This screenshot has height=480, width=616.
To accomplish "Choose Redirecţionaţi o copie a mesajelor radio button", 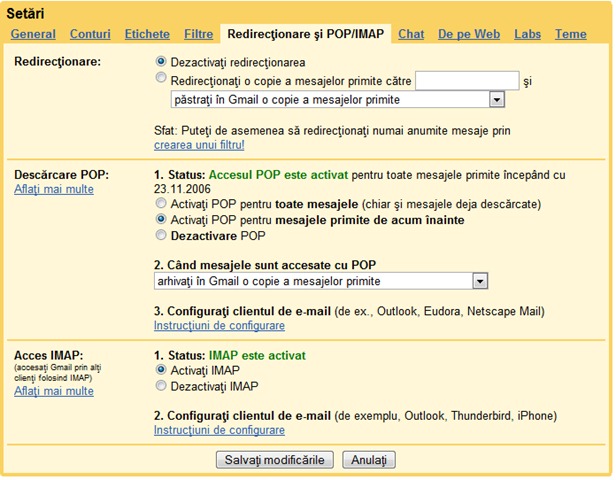I will tap(161, 77).
